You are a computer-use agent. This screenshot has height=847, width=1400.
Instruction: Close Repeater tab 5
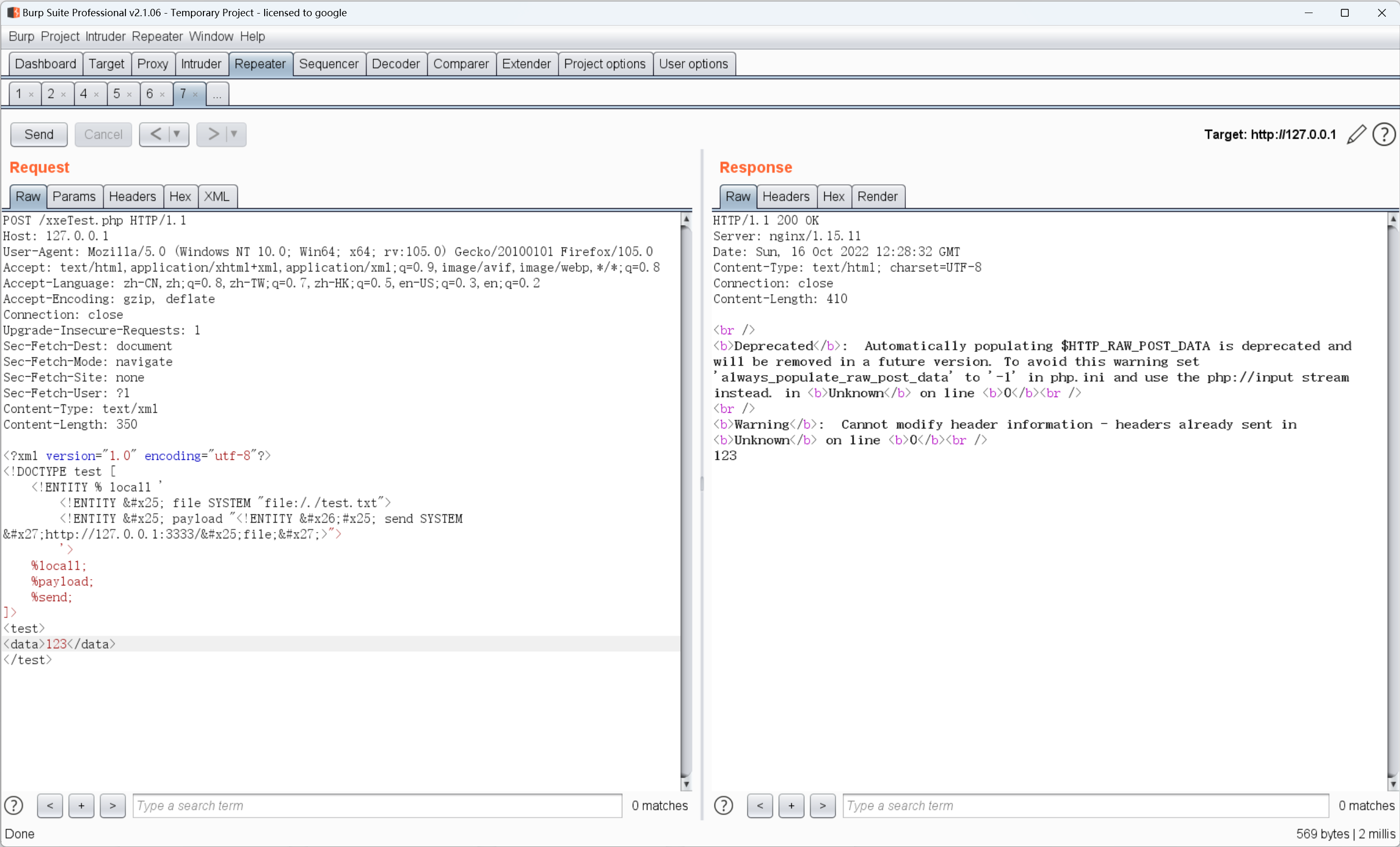[x=130, y=94]
